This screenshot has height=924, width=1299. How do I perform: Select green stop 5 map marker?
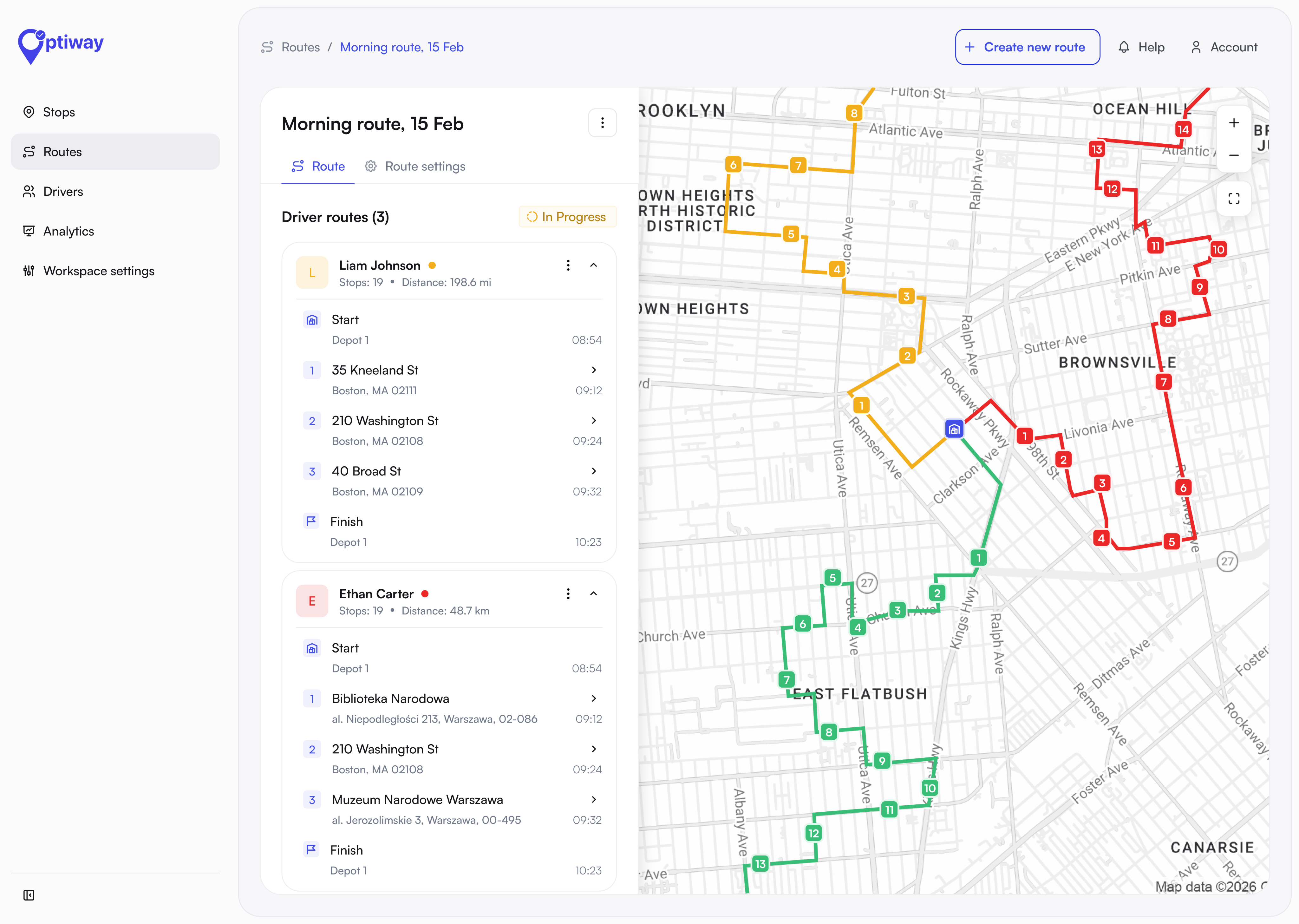[832, 578]
